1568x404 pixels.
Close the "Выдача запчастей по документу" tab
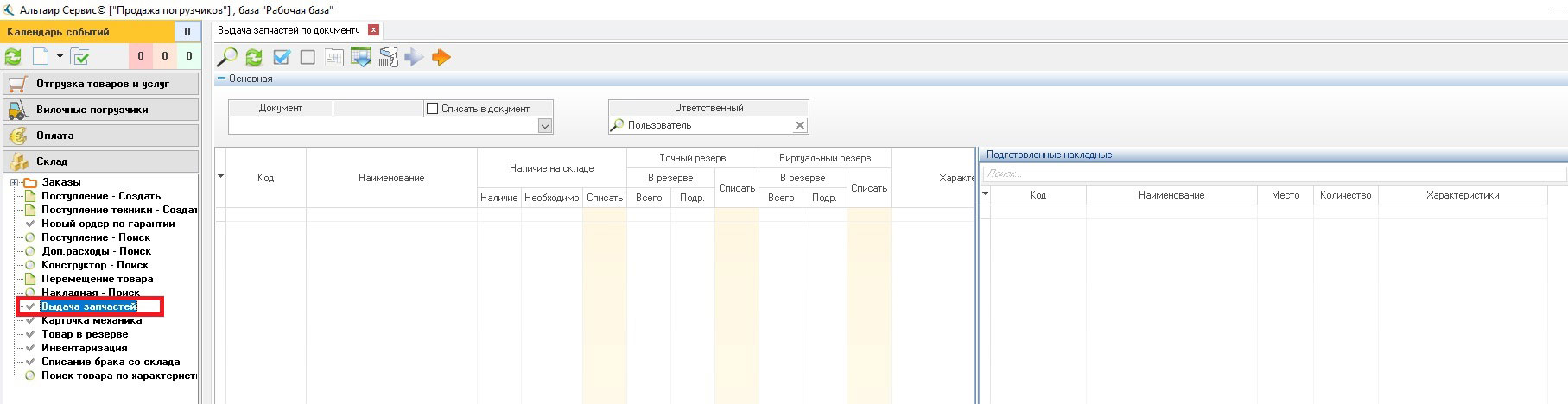pos(373,30)
